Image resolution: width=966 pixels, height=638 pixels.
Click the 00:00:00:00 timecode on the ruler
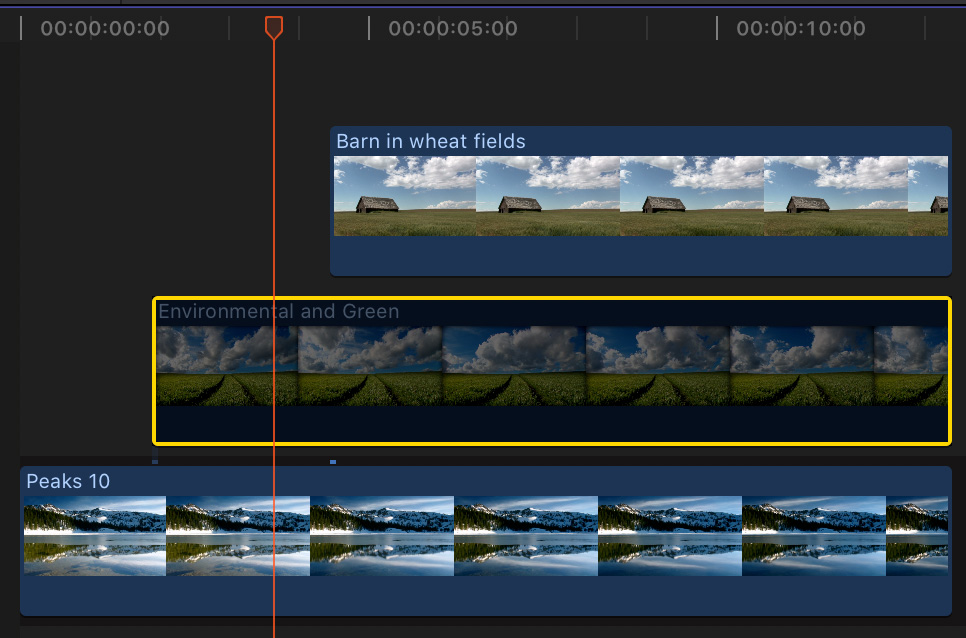[x=104, y=29]
